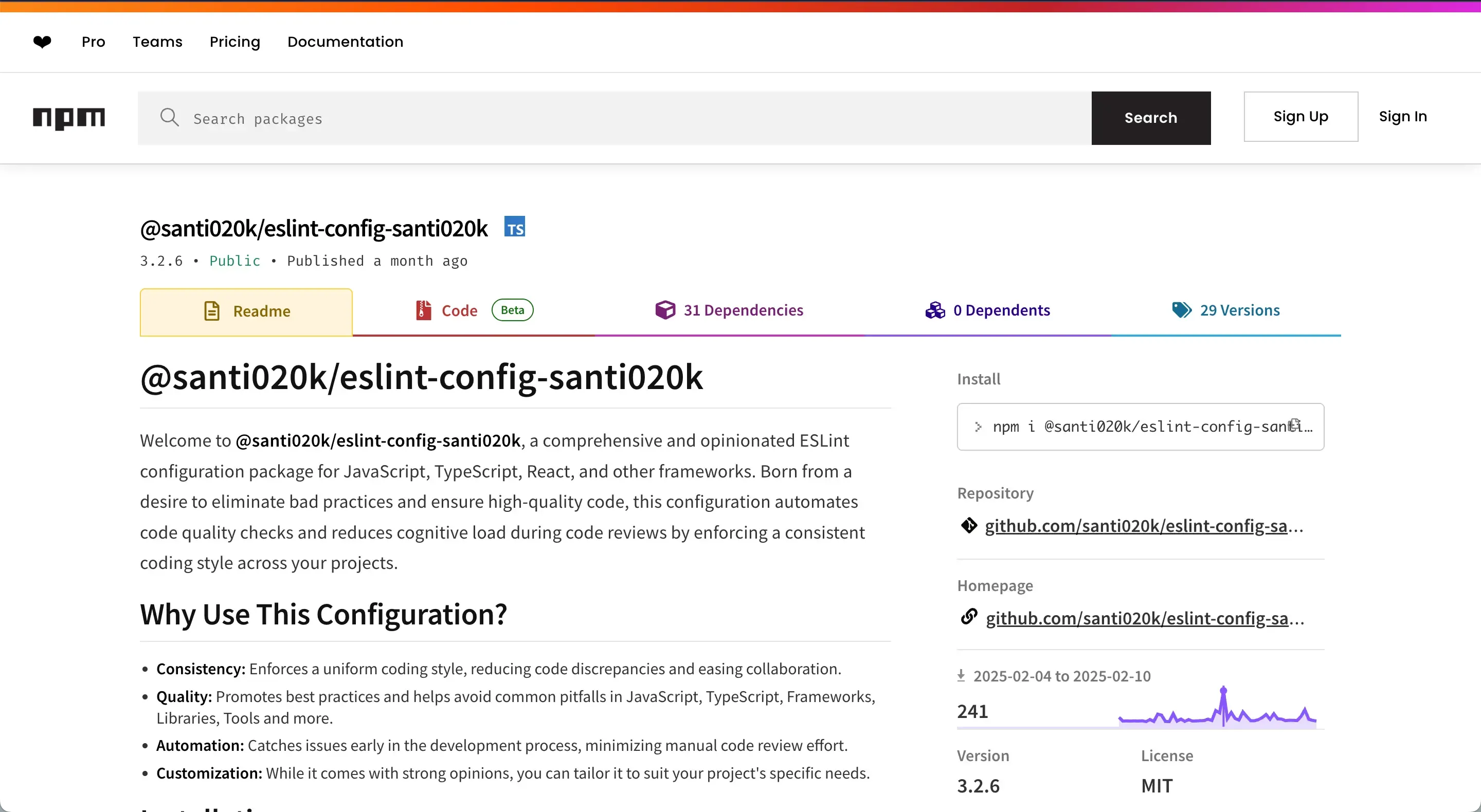
Task: Open the Readme tab
Action: pyautogui.click(x=246, y=311)
